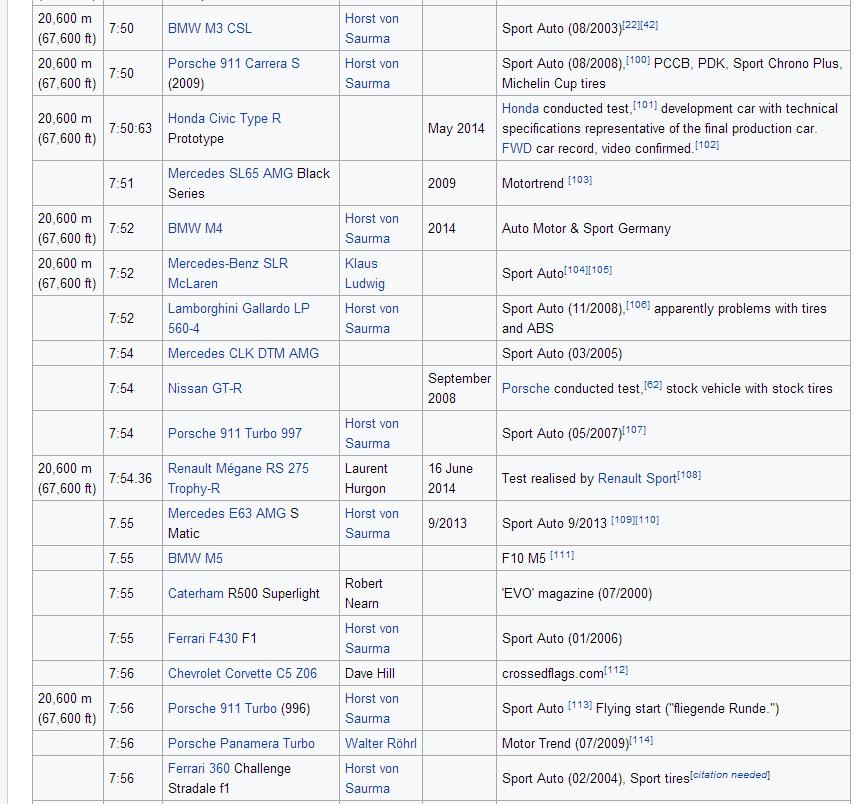
Task: Open Mercedes CLK DTM AMG link
Action: (x=243, y=353)
